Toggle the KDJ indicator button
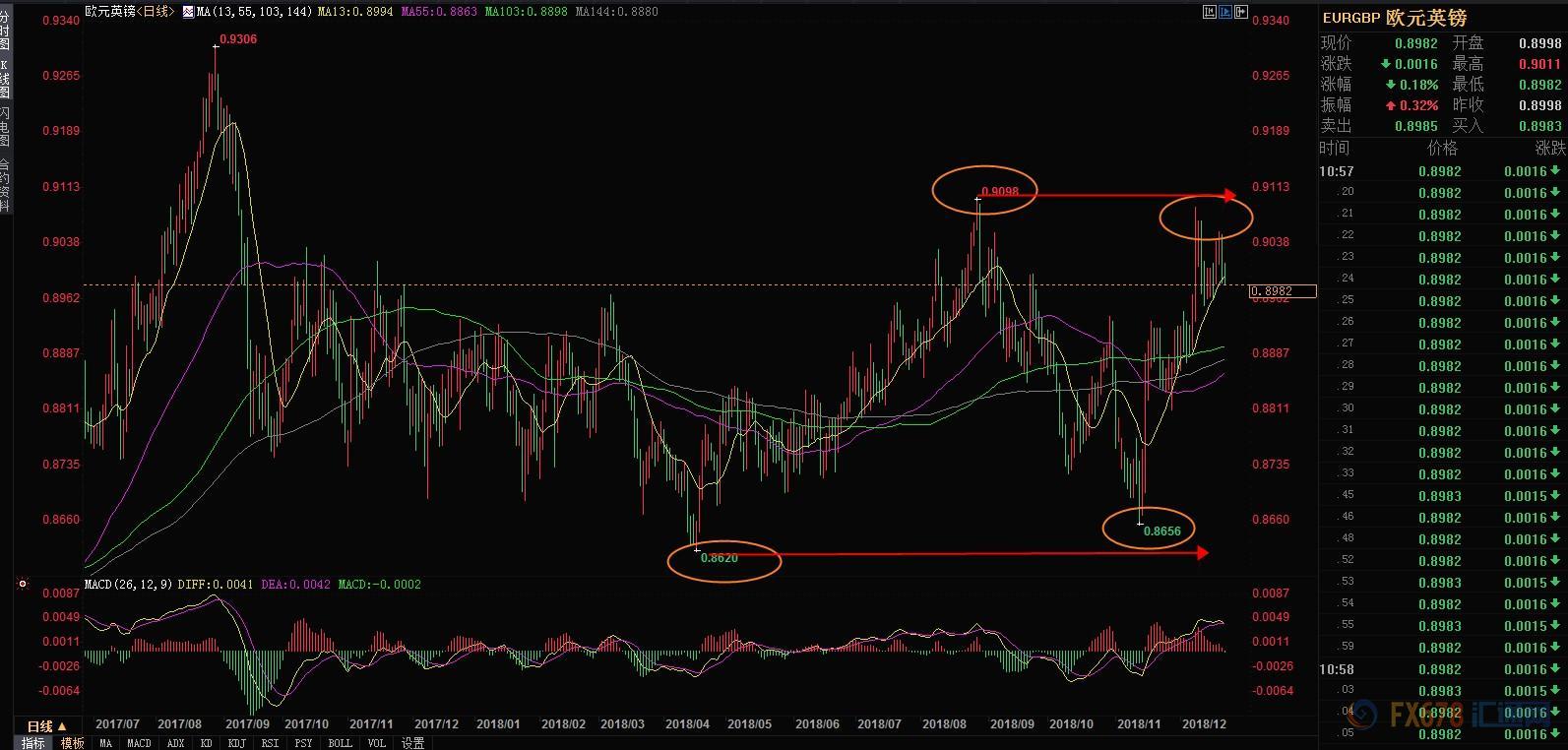The height and width of the screenshot is (750, 1568). pos(236,743)
